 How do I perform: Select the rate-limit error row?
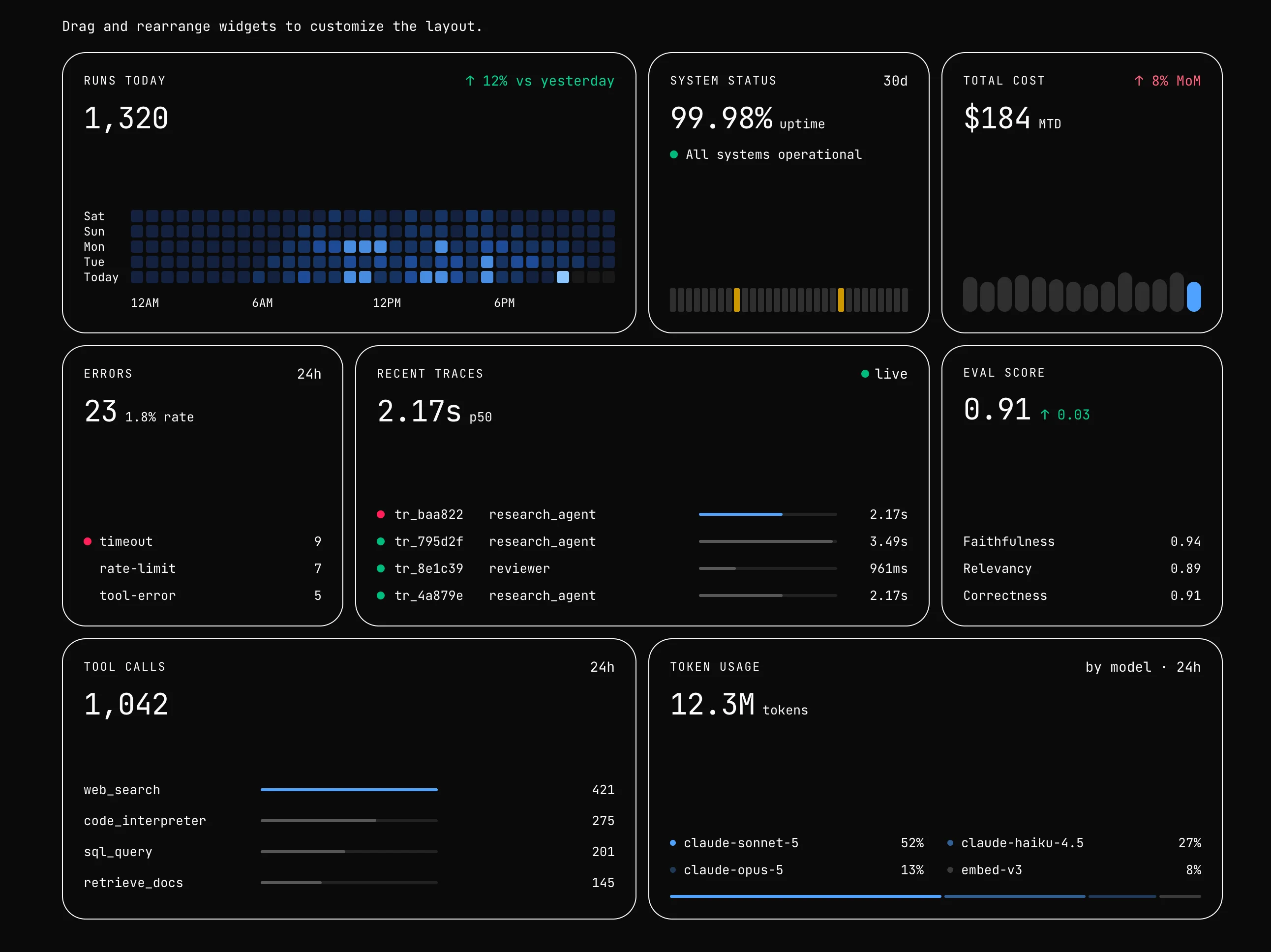[x=202, y=568]
